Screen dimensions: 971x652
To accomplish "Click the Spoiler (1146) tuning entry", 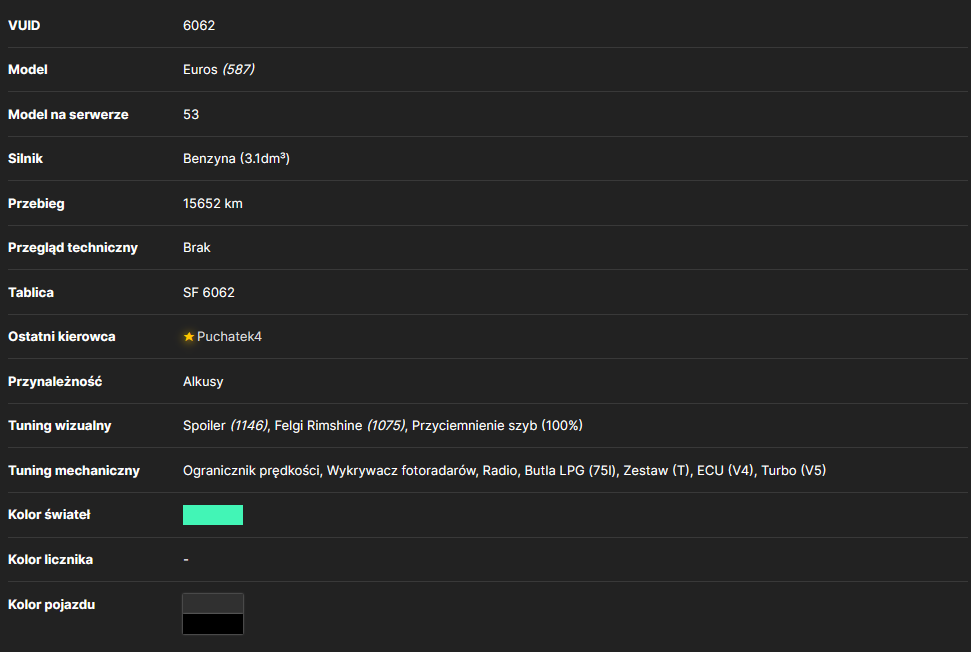I will point(225,425).
